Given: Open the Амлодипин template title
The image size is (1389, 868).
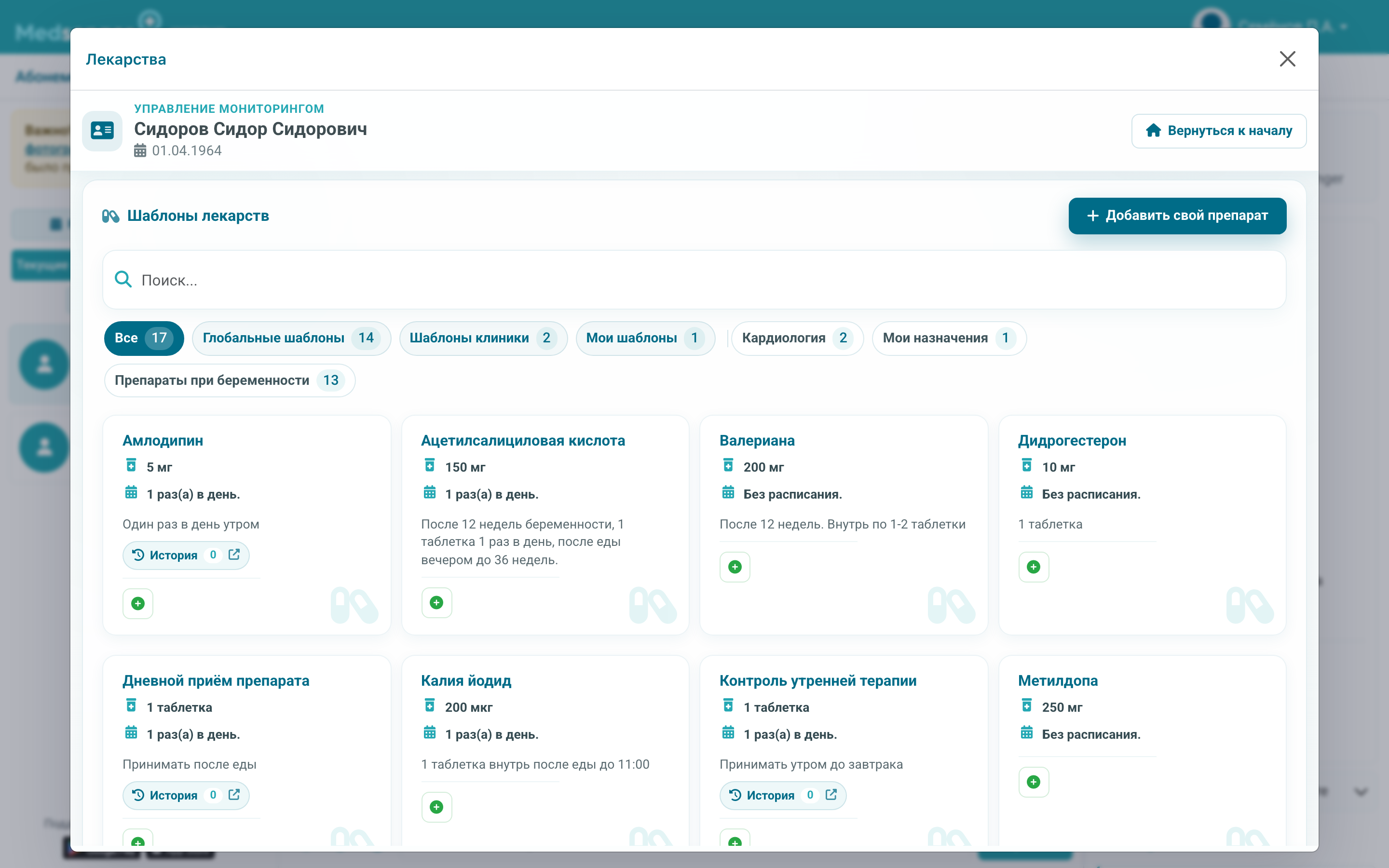Looking at the screenshot, I should pos(163,440).
